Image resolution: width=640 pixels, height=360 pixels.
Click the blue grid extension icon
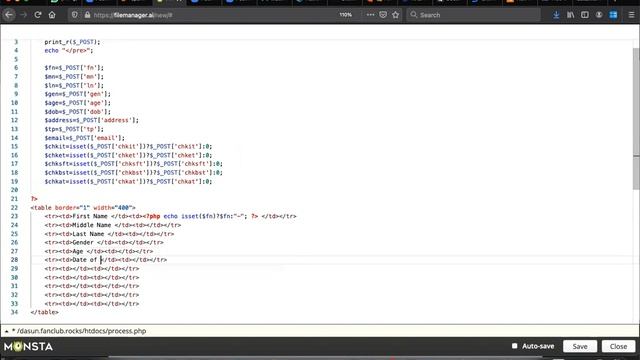tap(613, 15)
